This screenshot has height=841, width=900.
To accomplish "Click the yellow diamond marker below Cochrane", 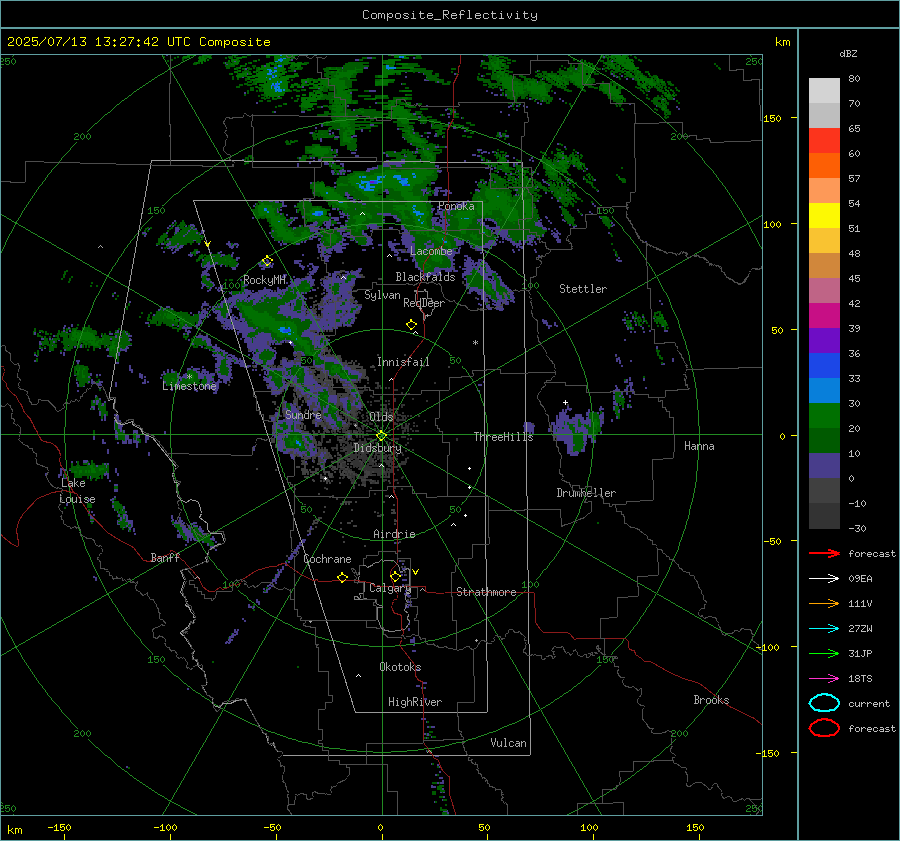I will tap(342, 577).
